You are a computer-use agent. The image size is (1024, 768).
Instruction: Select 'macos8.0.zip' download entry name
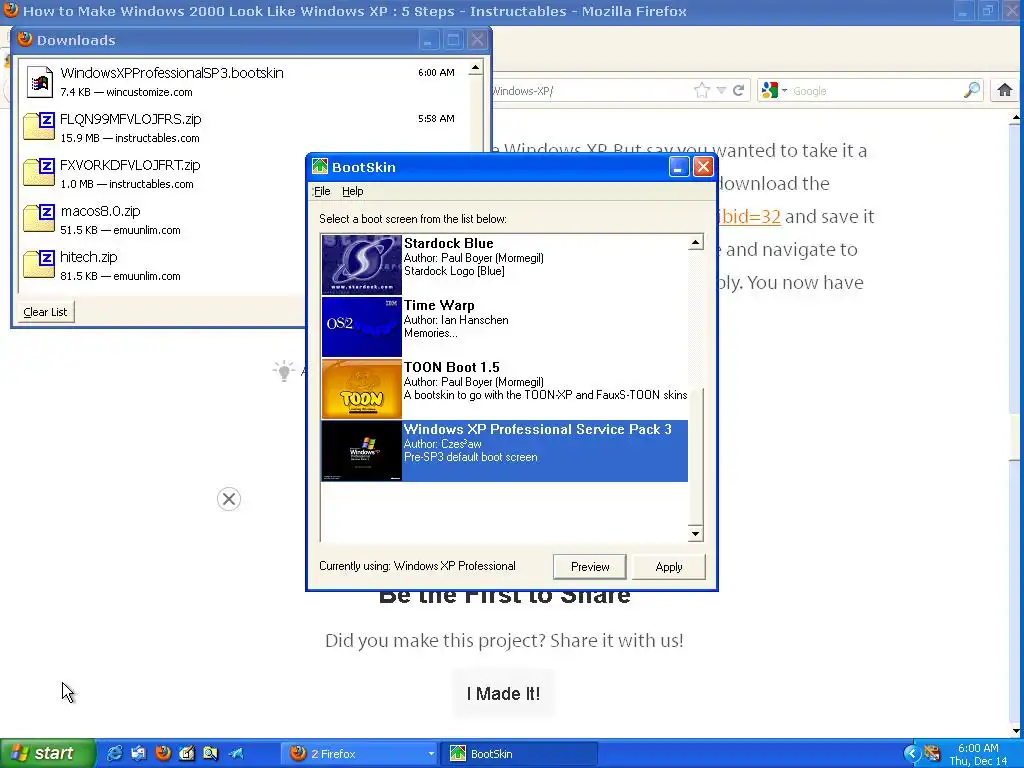(x=100, y=211)
